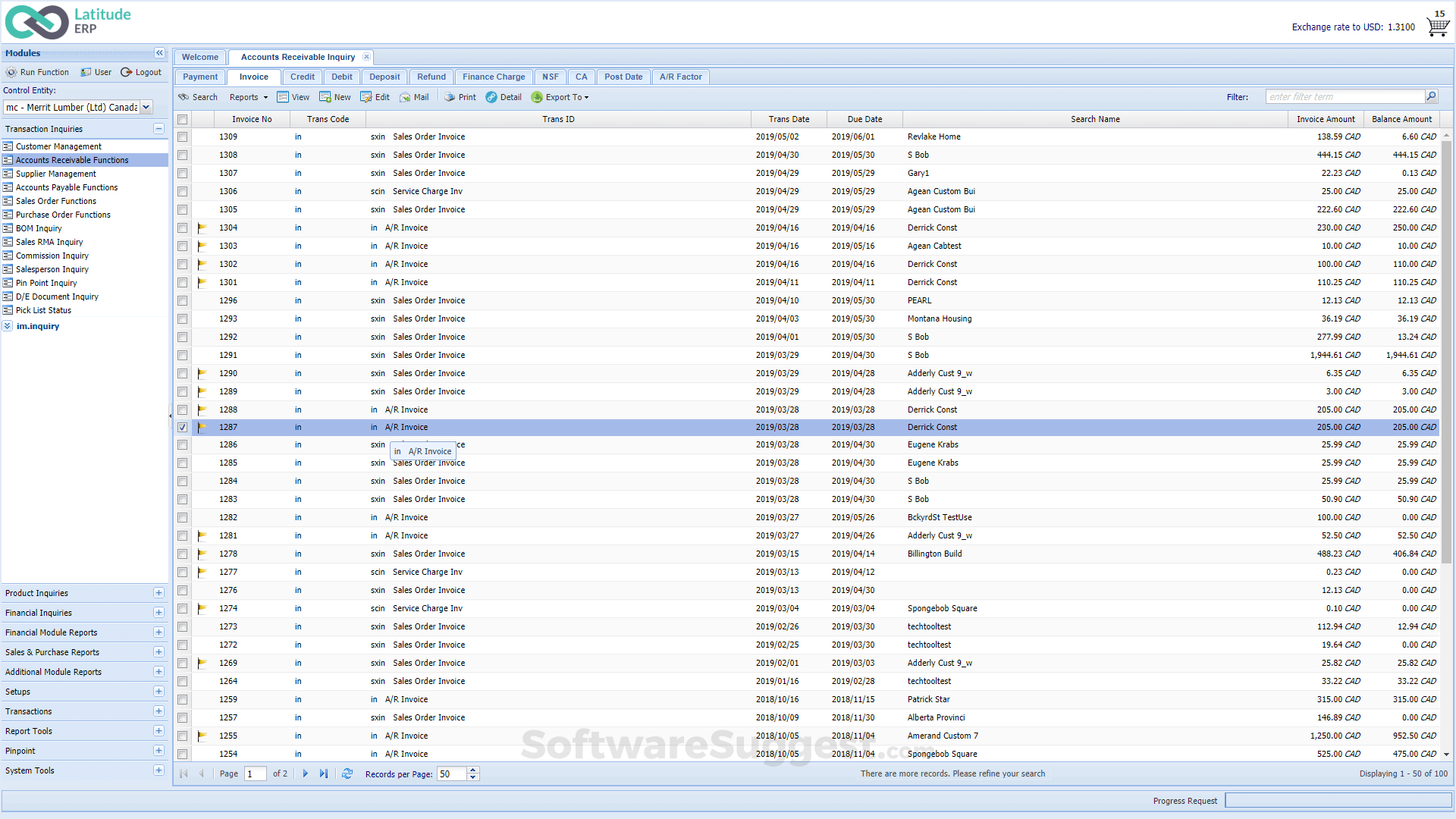Click the Print toolbar icon
Image resolution: width=1456 pixels, height=819 pixels.
tap(450, 97)
